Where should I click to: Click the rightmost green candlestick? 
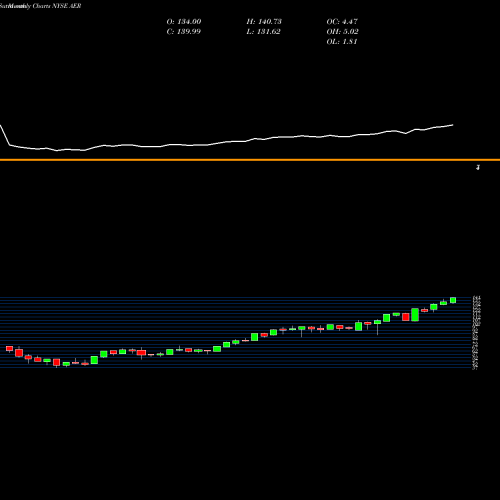(x=453, y=300)
